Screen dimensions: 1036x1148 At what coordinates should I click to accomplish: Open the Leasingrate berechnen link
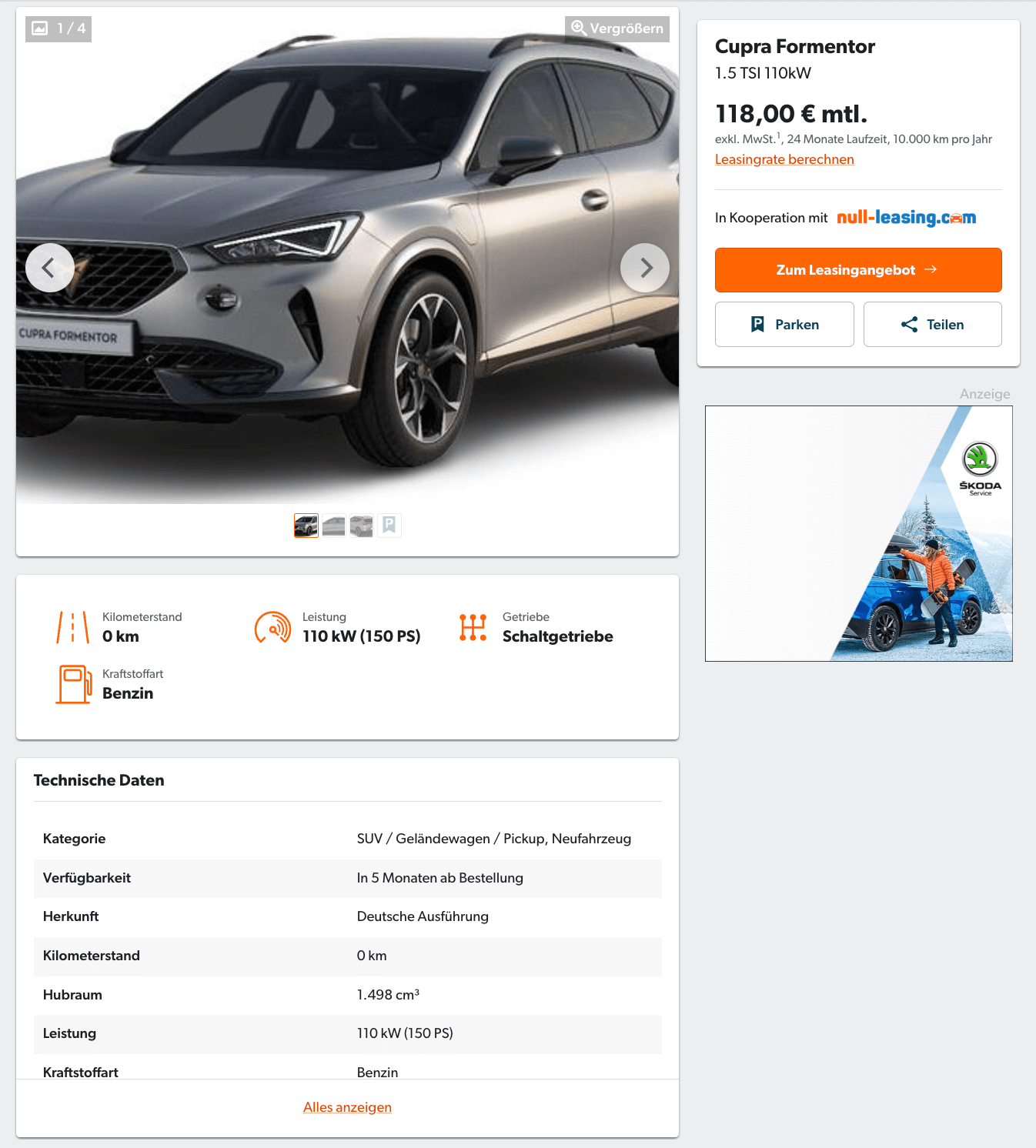(x=784, y=159)
